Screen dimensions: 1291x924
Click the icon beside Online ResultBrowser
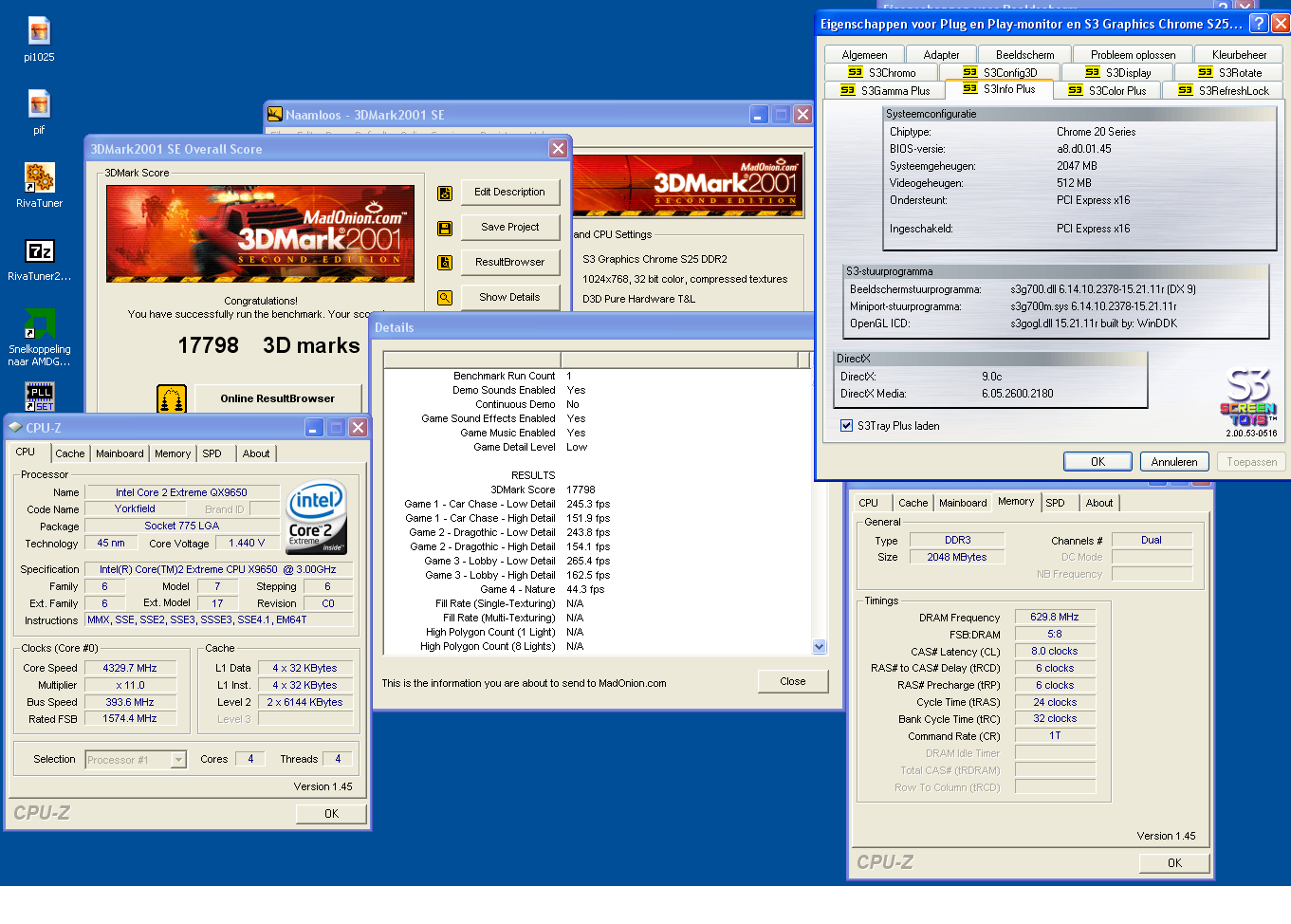(172, 398)
